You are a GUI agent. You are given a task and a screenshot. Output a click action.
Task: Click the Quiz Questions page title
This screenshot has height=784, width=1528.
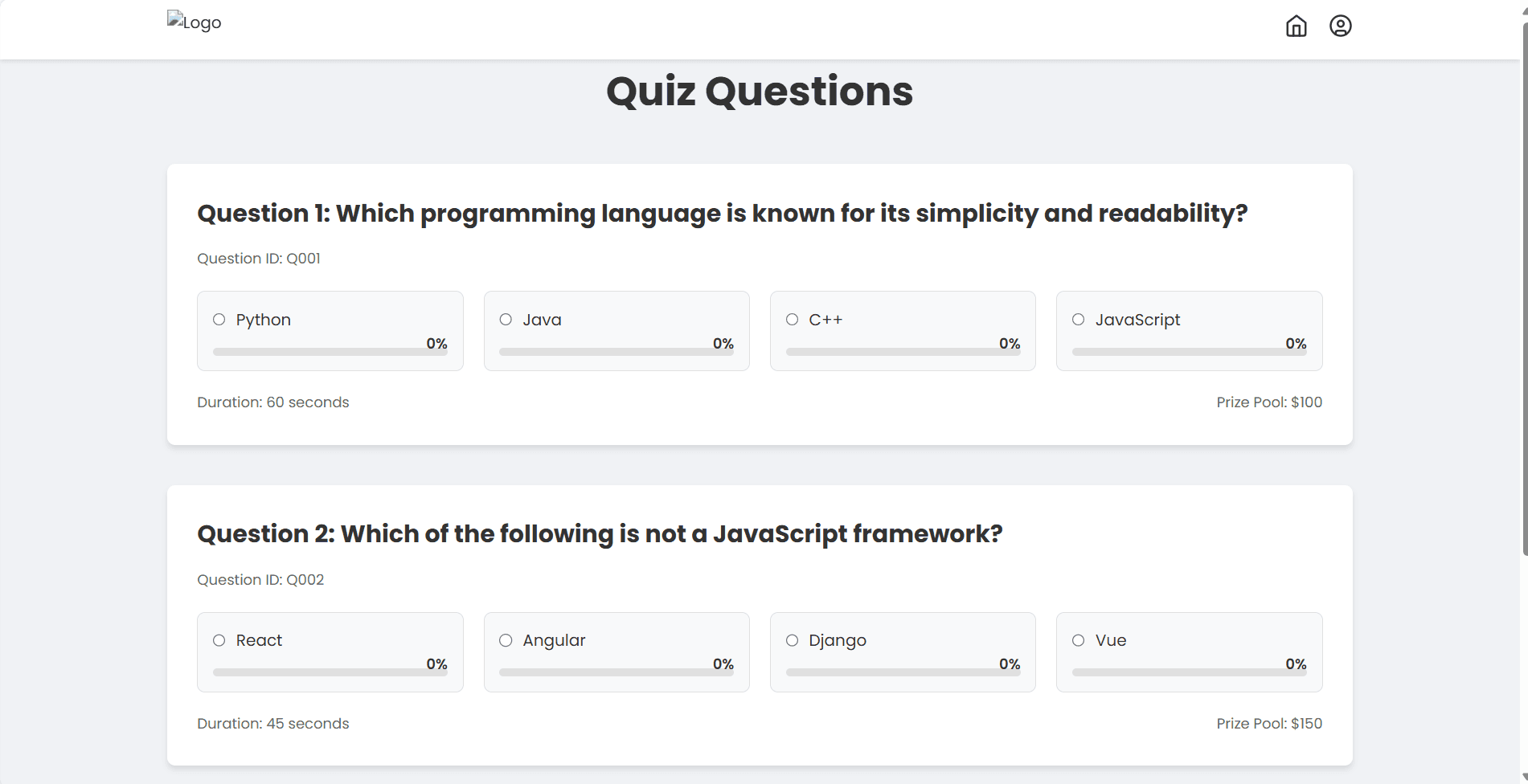(760, 91)
